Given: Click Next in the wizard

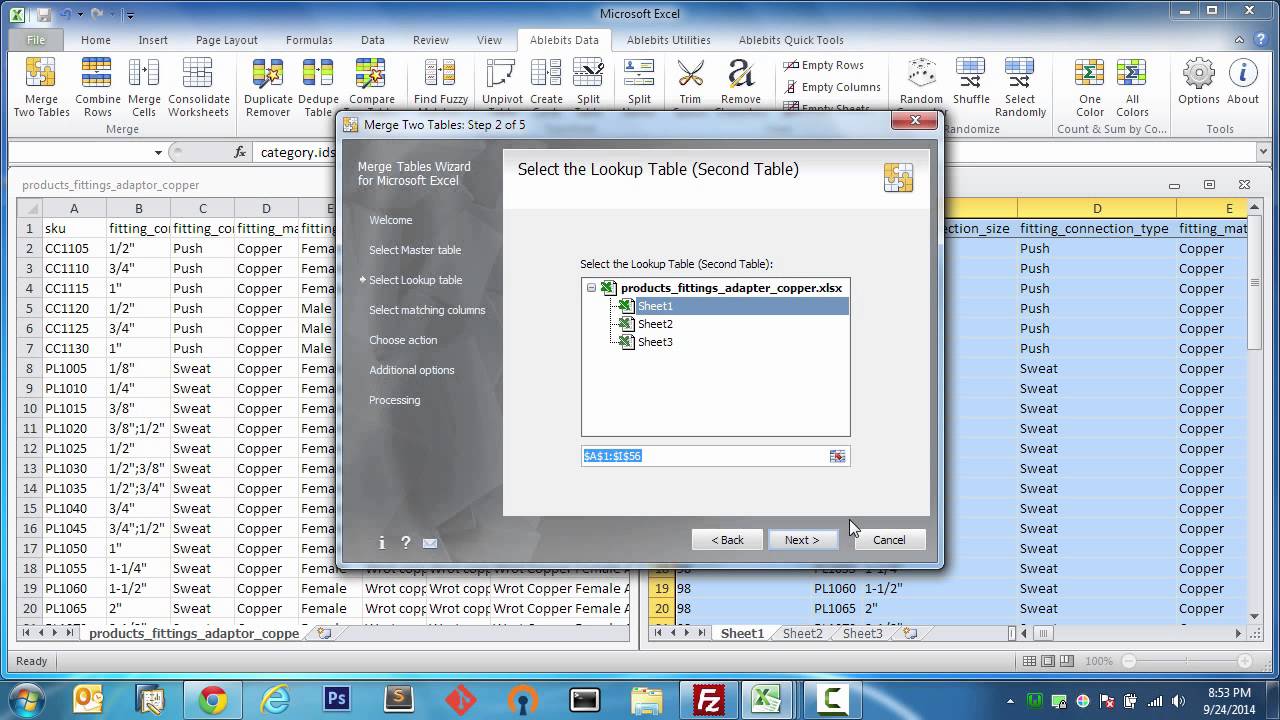Looking at the screenshot, I should coord(802,540).
